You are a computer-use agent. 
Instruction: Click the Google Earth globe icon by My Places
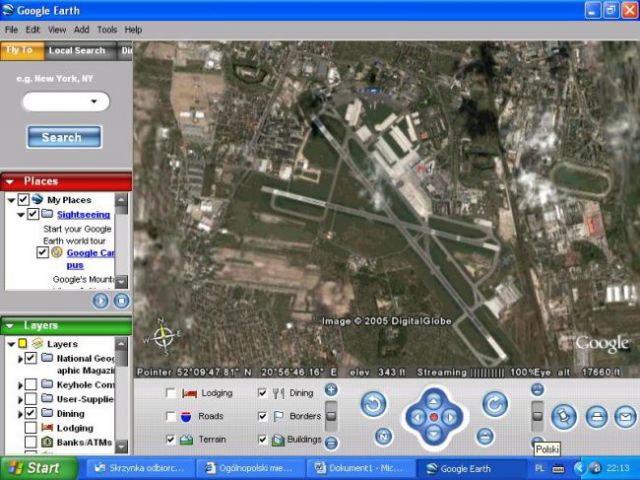pyautogui.click(x=37, y=199)
